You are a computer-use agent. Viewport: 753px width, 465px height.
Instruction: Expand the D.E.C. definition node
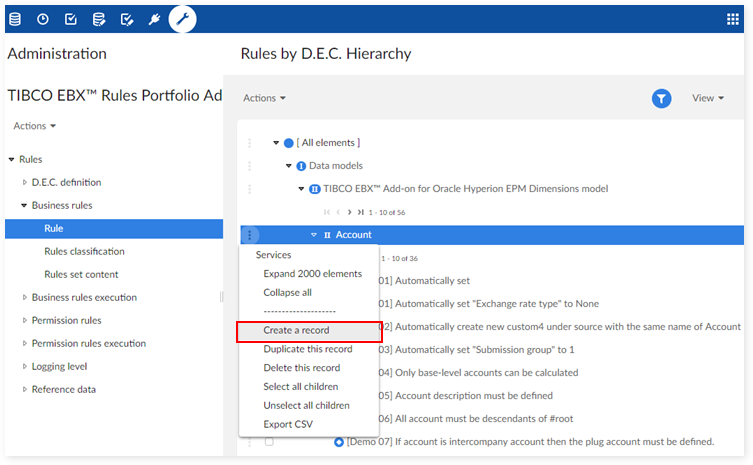point(24,183)
